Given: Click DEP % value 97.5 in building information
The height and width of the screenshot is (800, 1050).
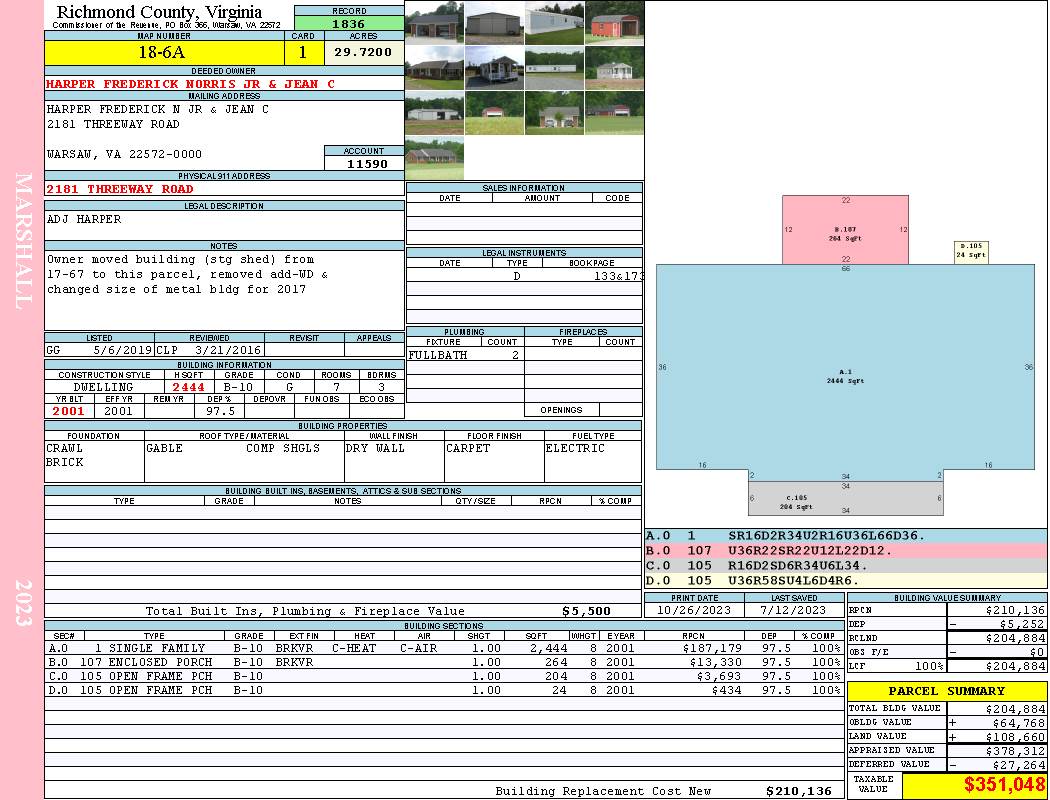Looking at the screenshot, I should [220, 411].
